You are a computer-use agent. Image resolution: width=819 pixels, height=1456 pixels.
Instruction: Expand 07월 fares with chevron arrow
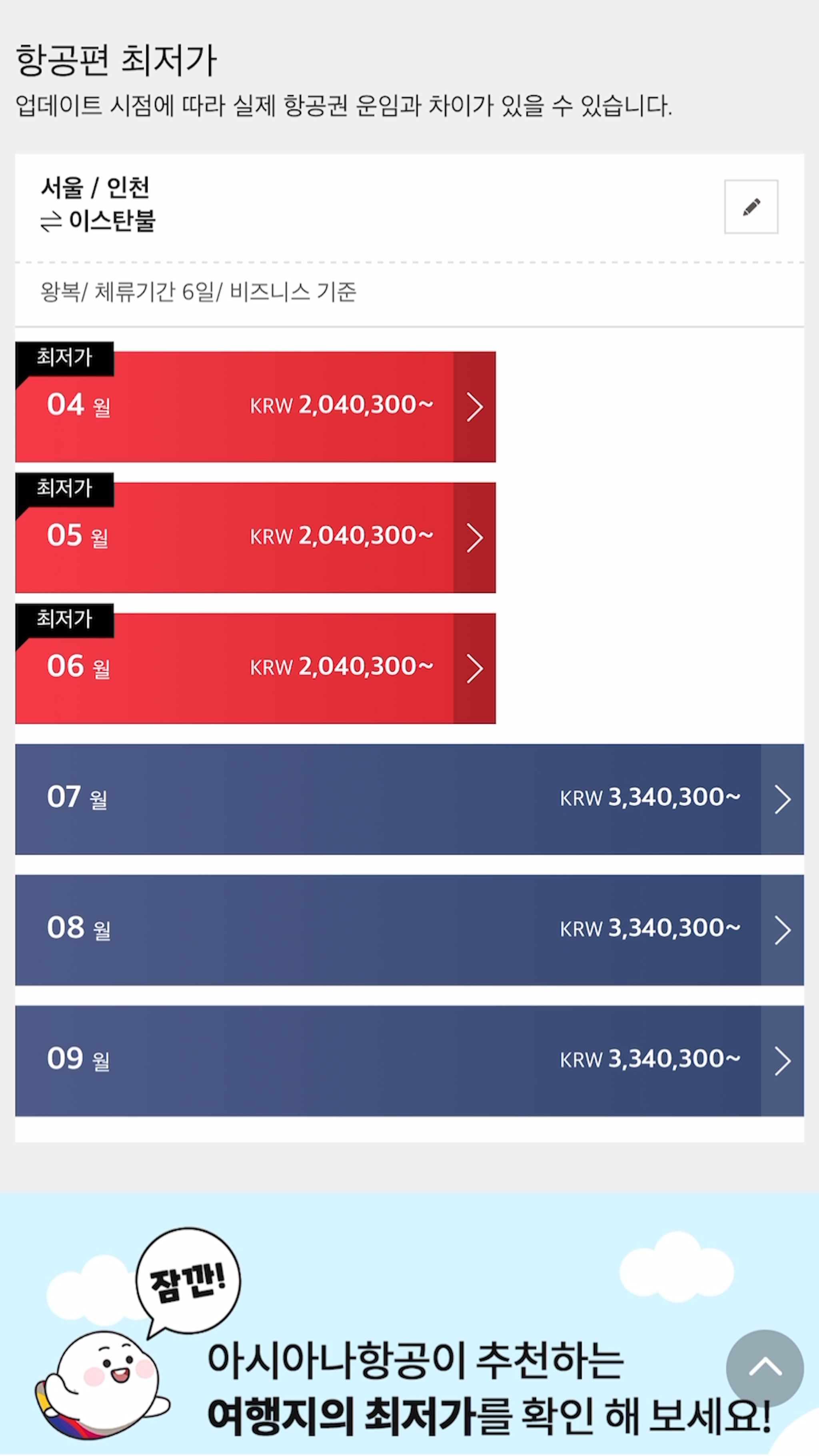coord(782,799)
